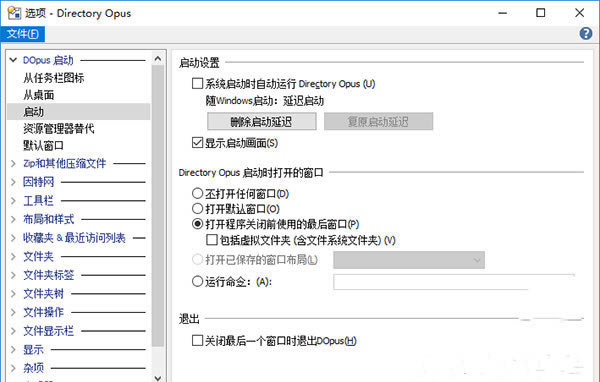Expand the 文件操作 category
This screenshot has width=600, height=382.
[13, 312]
